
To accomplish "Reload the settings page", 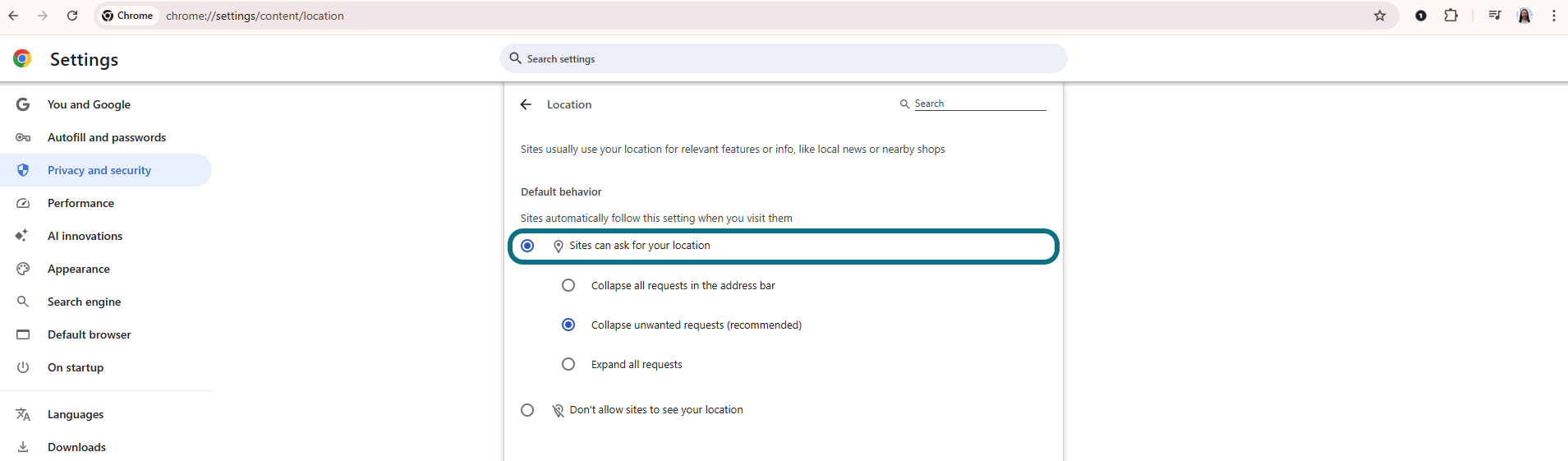I will 72,16.
